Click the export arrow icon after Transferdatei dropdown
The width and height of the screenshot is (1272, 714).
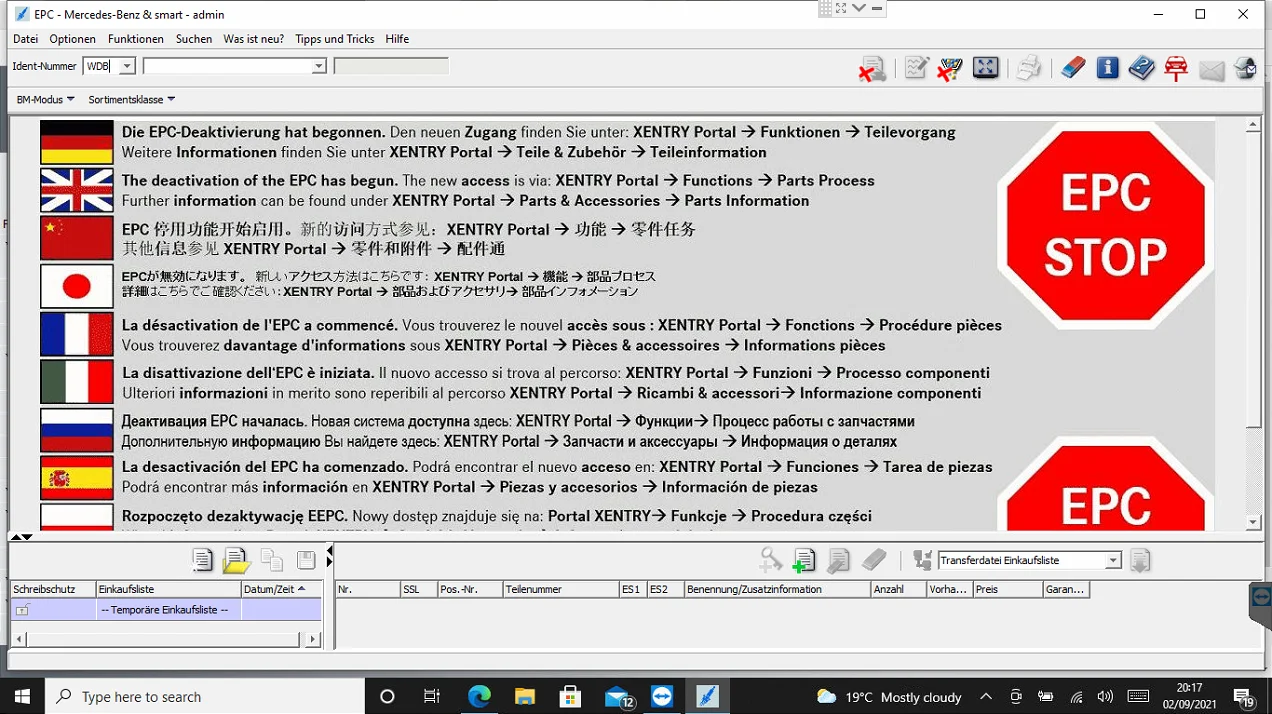pyautogui.click(x=1140, y=561)
